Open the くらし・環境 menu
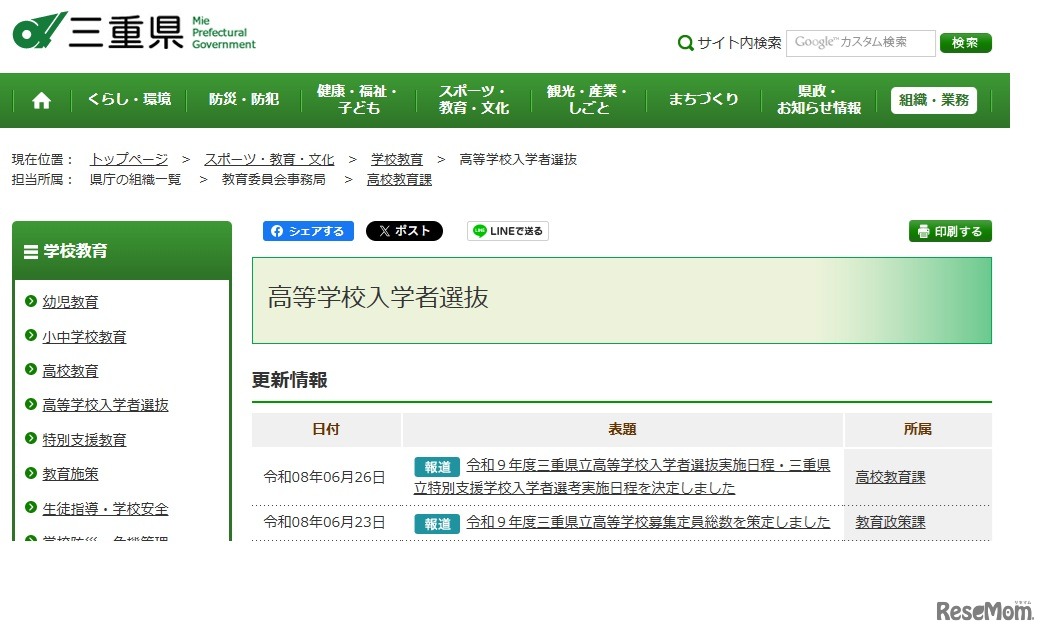Image resolution: width=1047 pixels, height=634 pixels. 130,100
